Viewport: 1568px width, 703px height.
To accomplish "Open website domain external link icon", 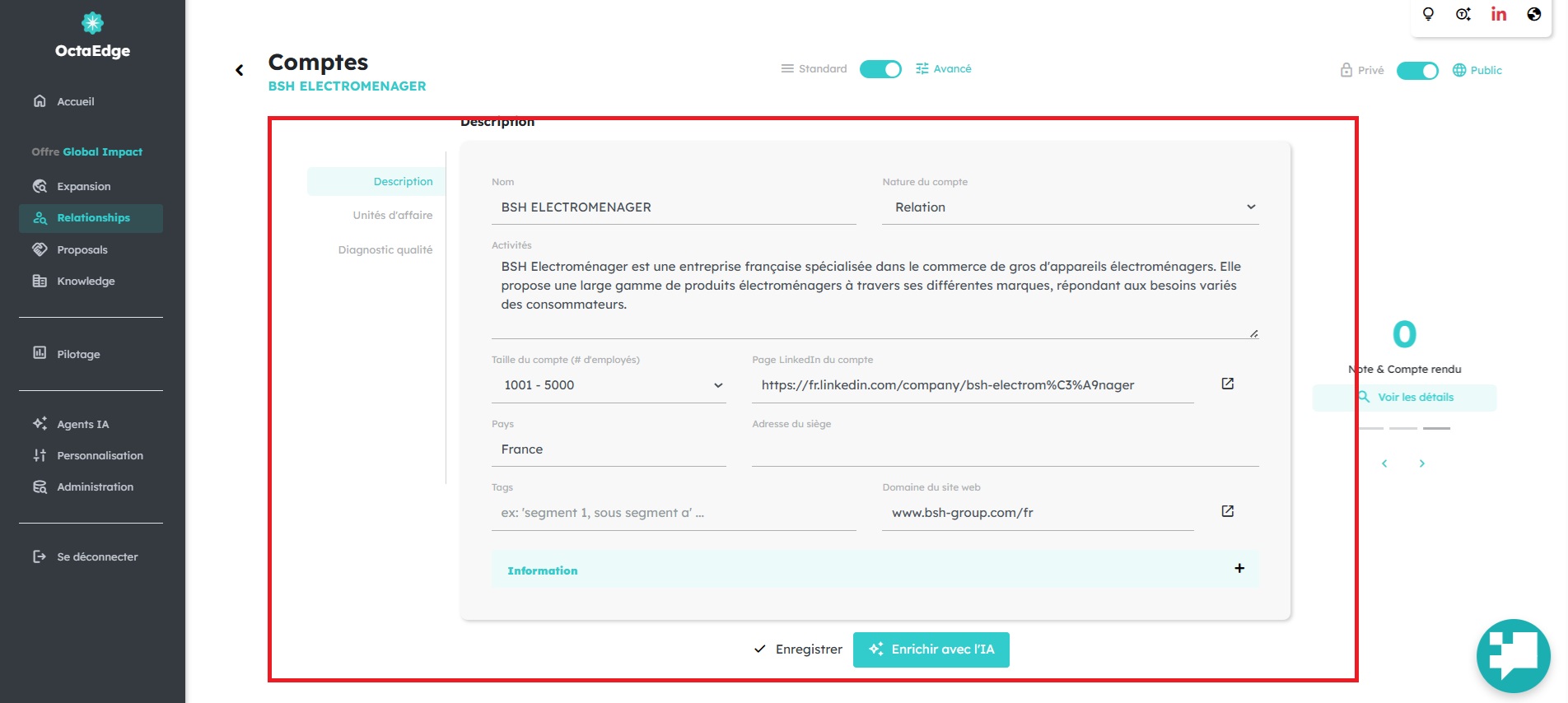I will pos(1227,511).
